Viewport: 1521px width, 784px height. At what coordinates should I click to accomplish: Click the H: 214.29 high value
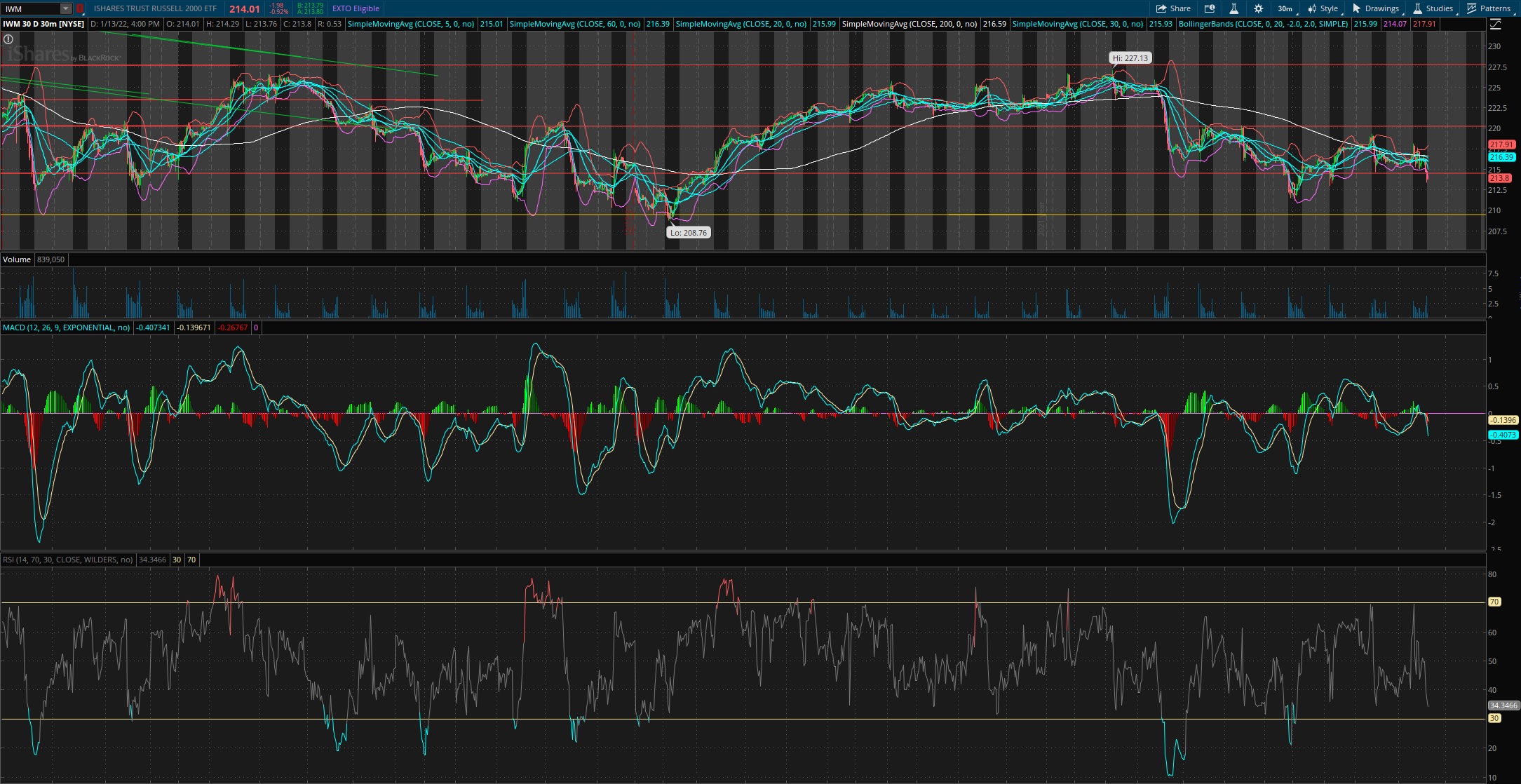[x=222, y=24]
